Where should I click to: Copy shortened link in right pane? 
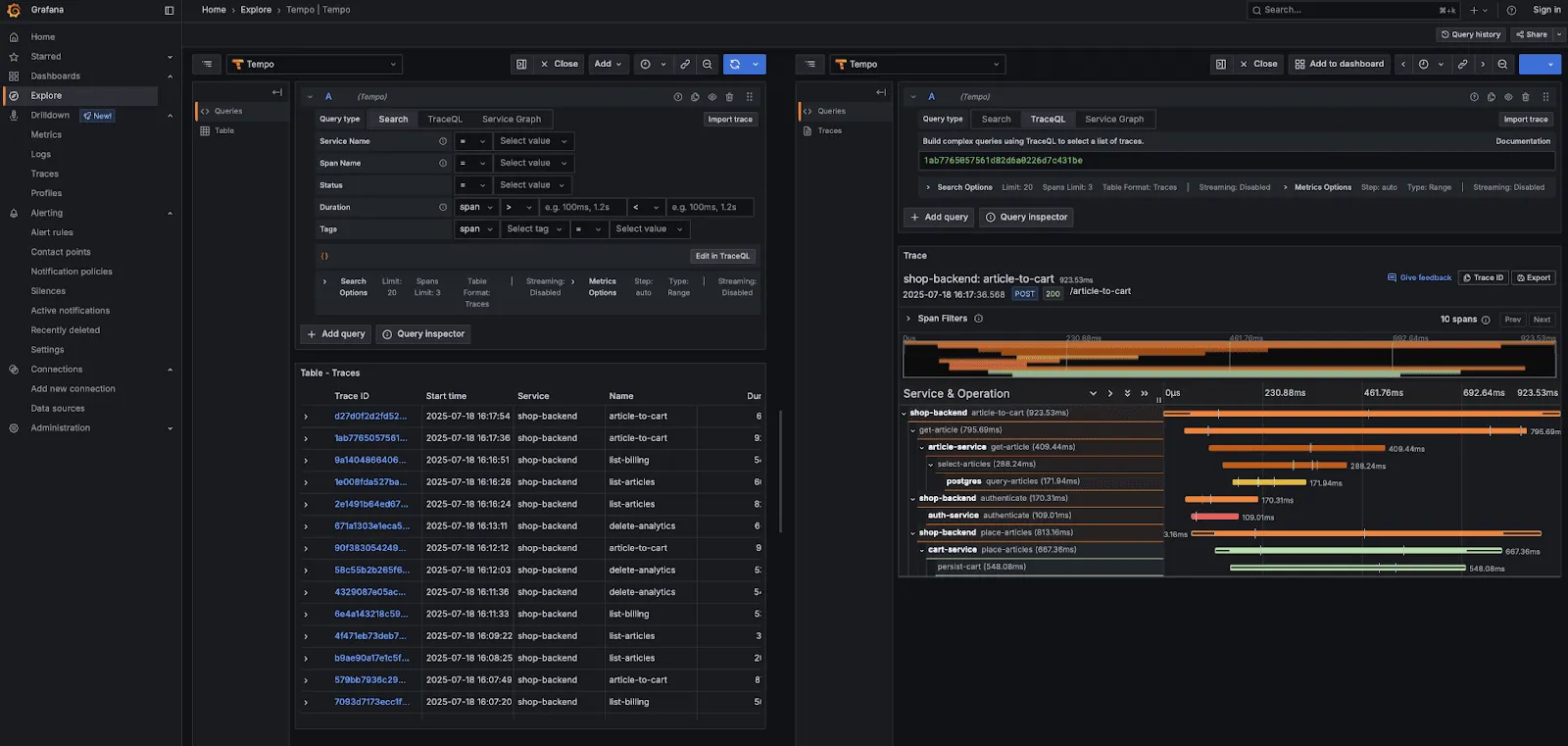coord(1462,65)
